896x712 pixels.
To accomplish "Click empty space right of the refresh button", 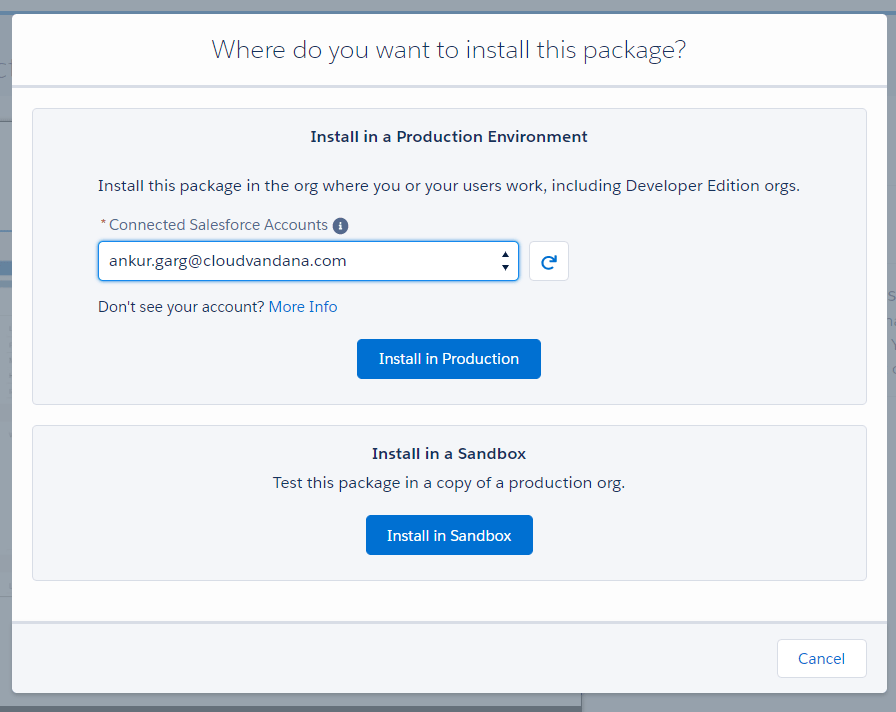I will coord(714,261).
